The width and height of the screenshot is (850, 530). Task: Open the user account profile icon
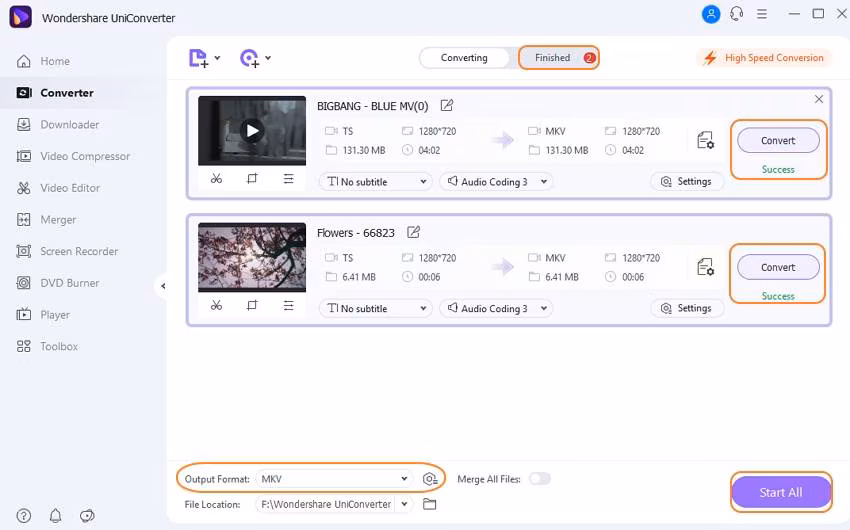711,14
